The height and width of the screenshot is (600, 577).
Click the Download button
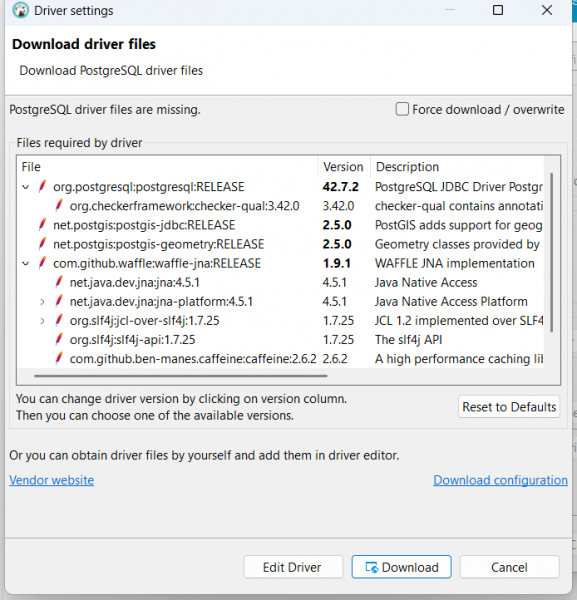401,567
